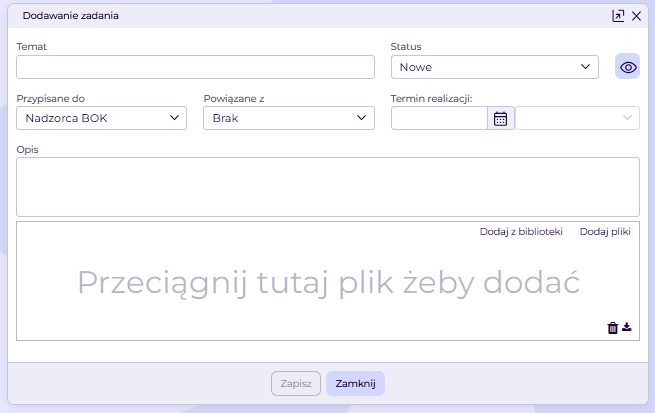Screen dimensions: 655x413
Task: Open the Status dropdown showing Nowe
Action: click(x=495, y=67)
